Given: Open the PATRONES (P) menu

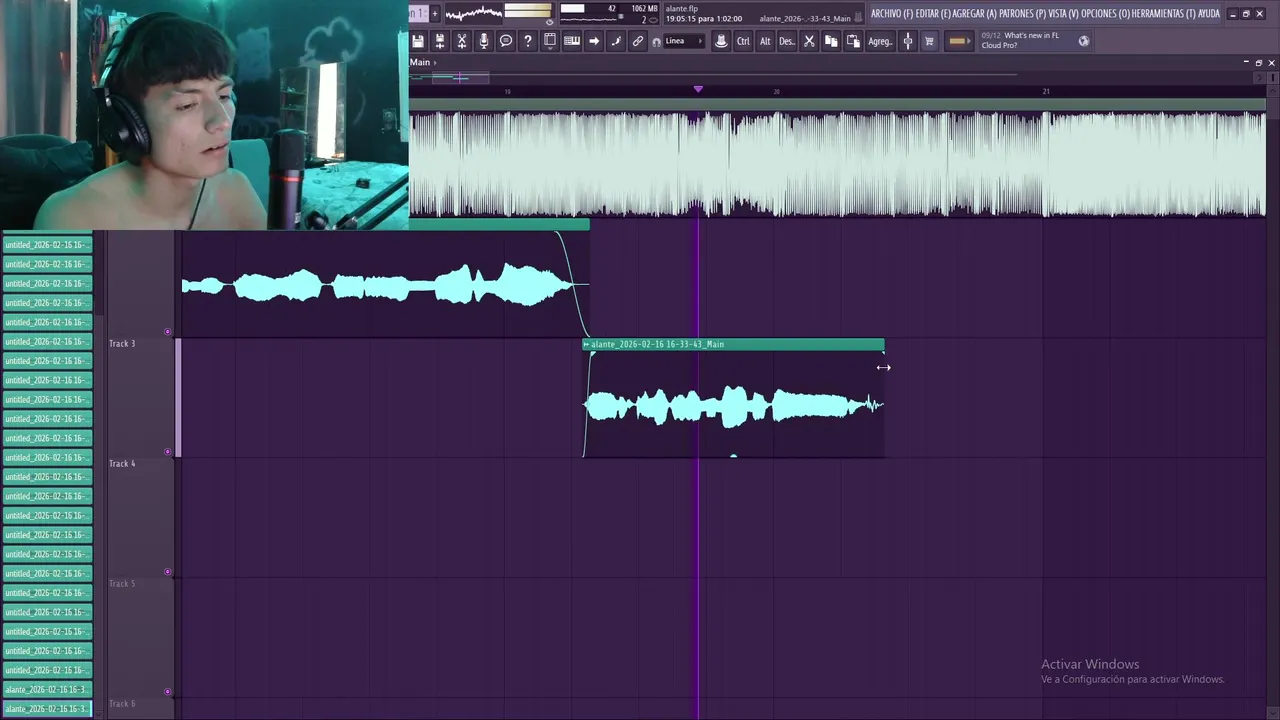Looking at the screenshot, I should pos(1023,14).
